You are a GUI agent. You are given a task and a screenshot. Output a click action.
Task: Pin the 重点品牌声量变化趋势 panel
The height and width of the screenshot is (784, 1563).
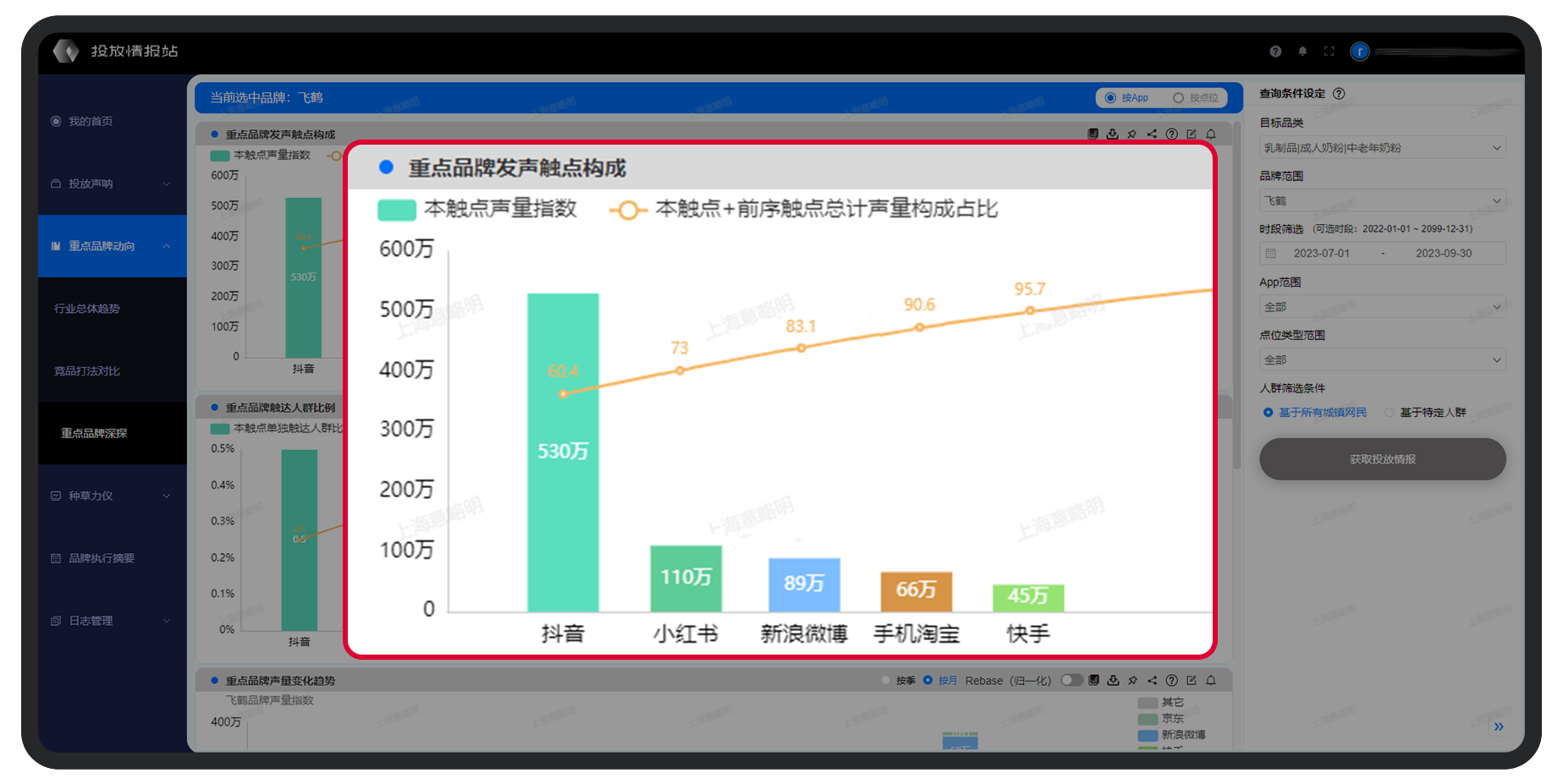pyautogui.click(x=1132, y=680)
